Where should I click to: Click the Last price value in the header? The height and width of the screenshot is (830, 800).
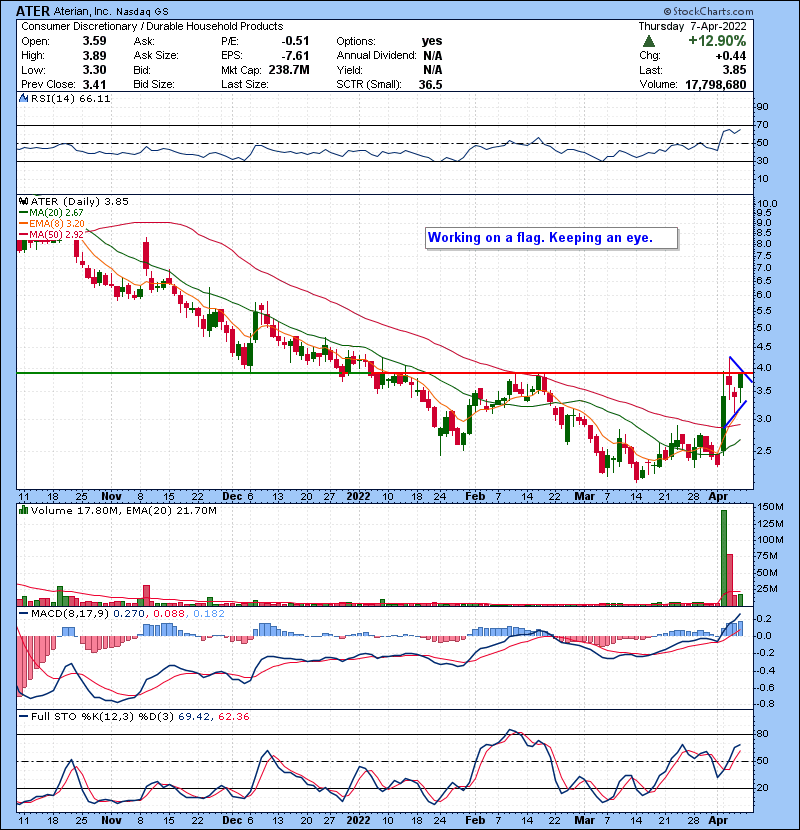click(734, 70)
